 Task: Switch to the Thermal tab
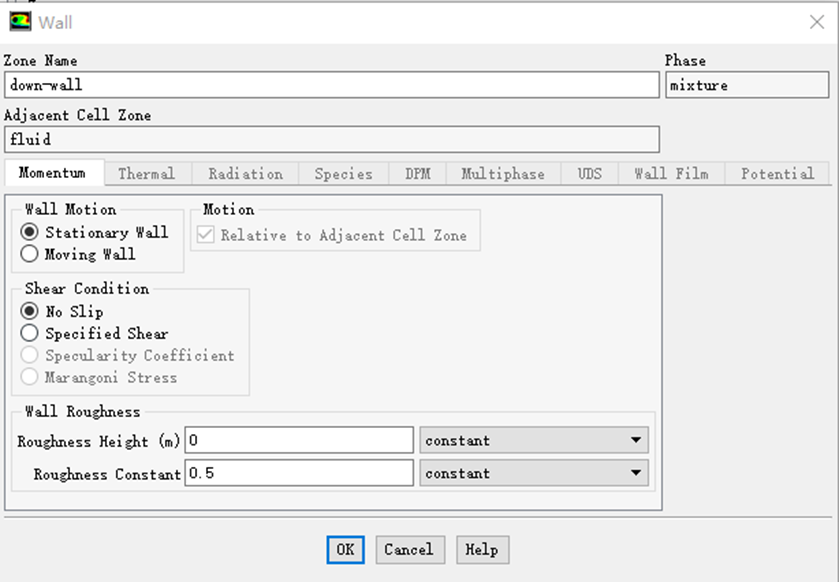[146, 174]
